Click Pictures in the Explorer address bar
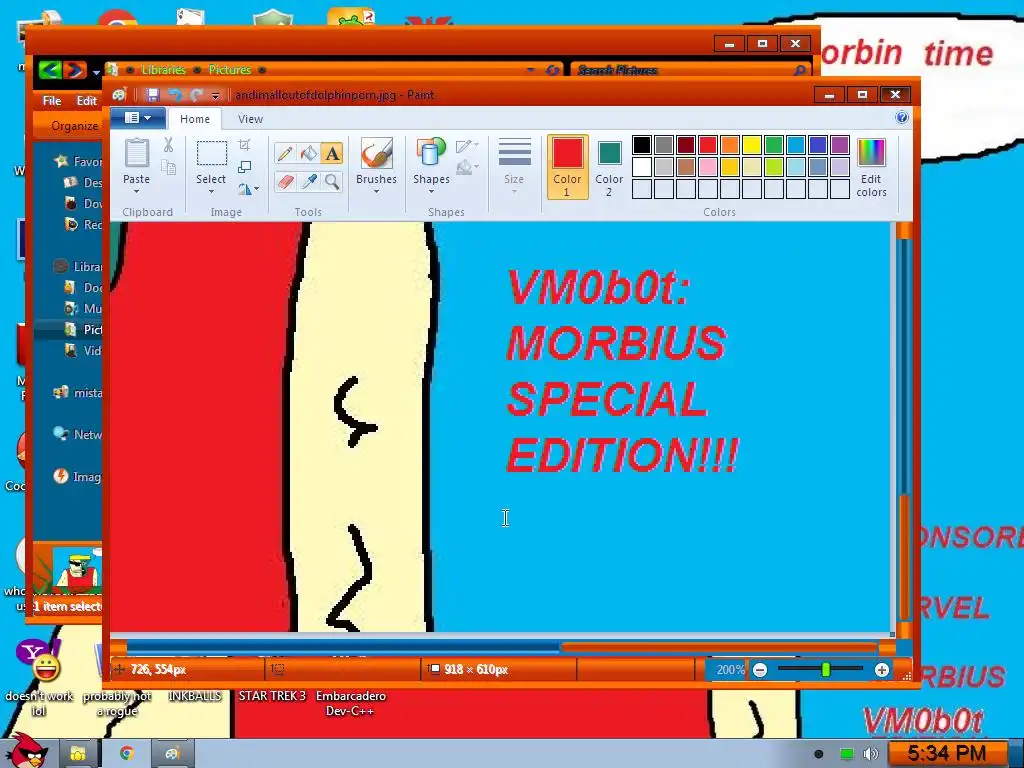The height and width of the screenshot is (768, 1024). [230, 70]
